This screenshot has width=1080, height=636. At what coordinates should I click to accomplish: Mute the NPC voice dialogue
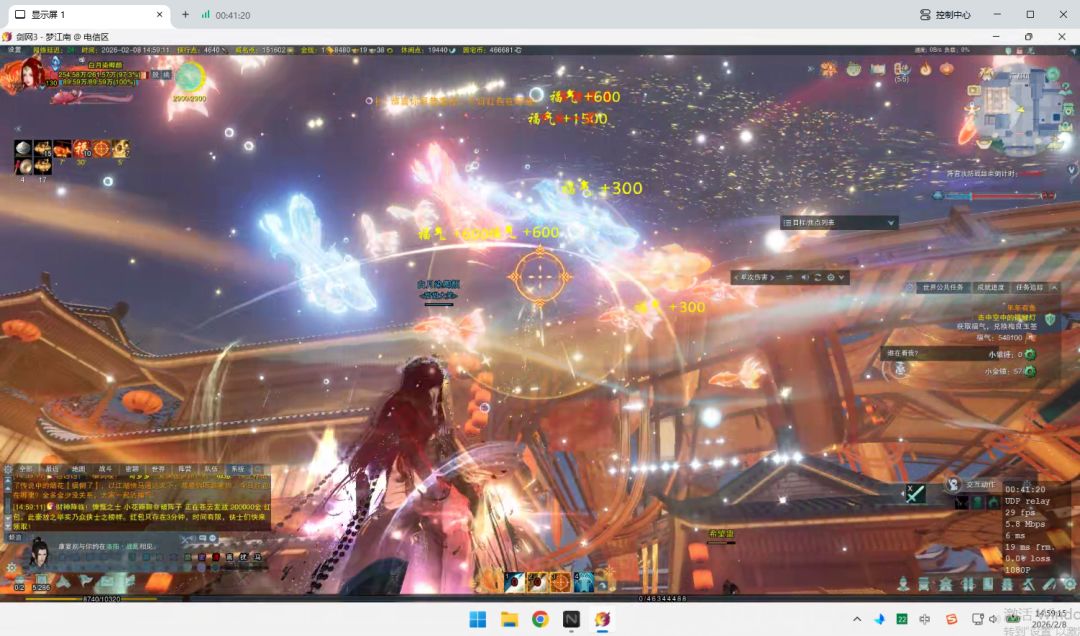pyautogui.click(x=191, y=538)
